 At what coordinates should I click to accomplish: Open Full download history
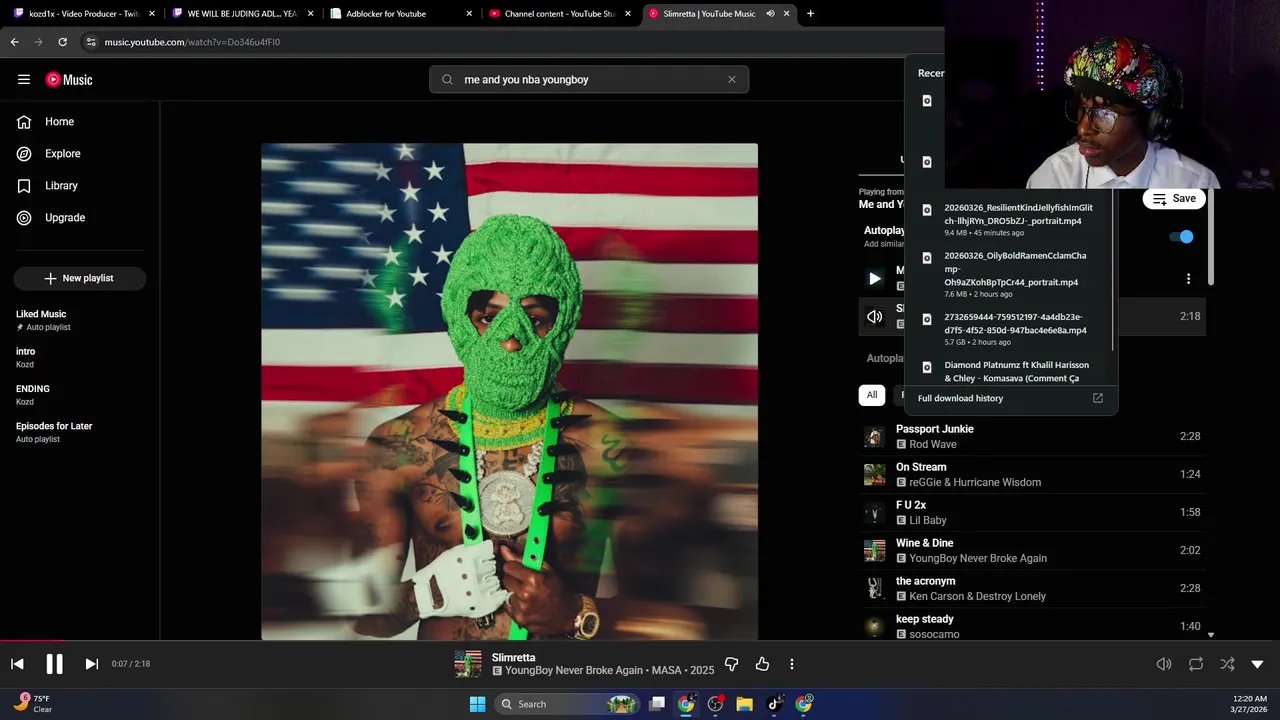click(960, 398)
